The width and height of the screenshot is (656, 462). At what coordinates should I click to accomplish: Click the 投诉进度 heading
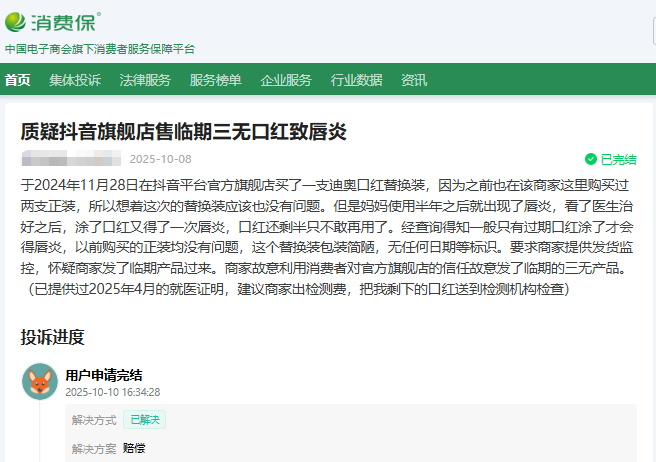click(52, 337)
